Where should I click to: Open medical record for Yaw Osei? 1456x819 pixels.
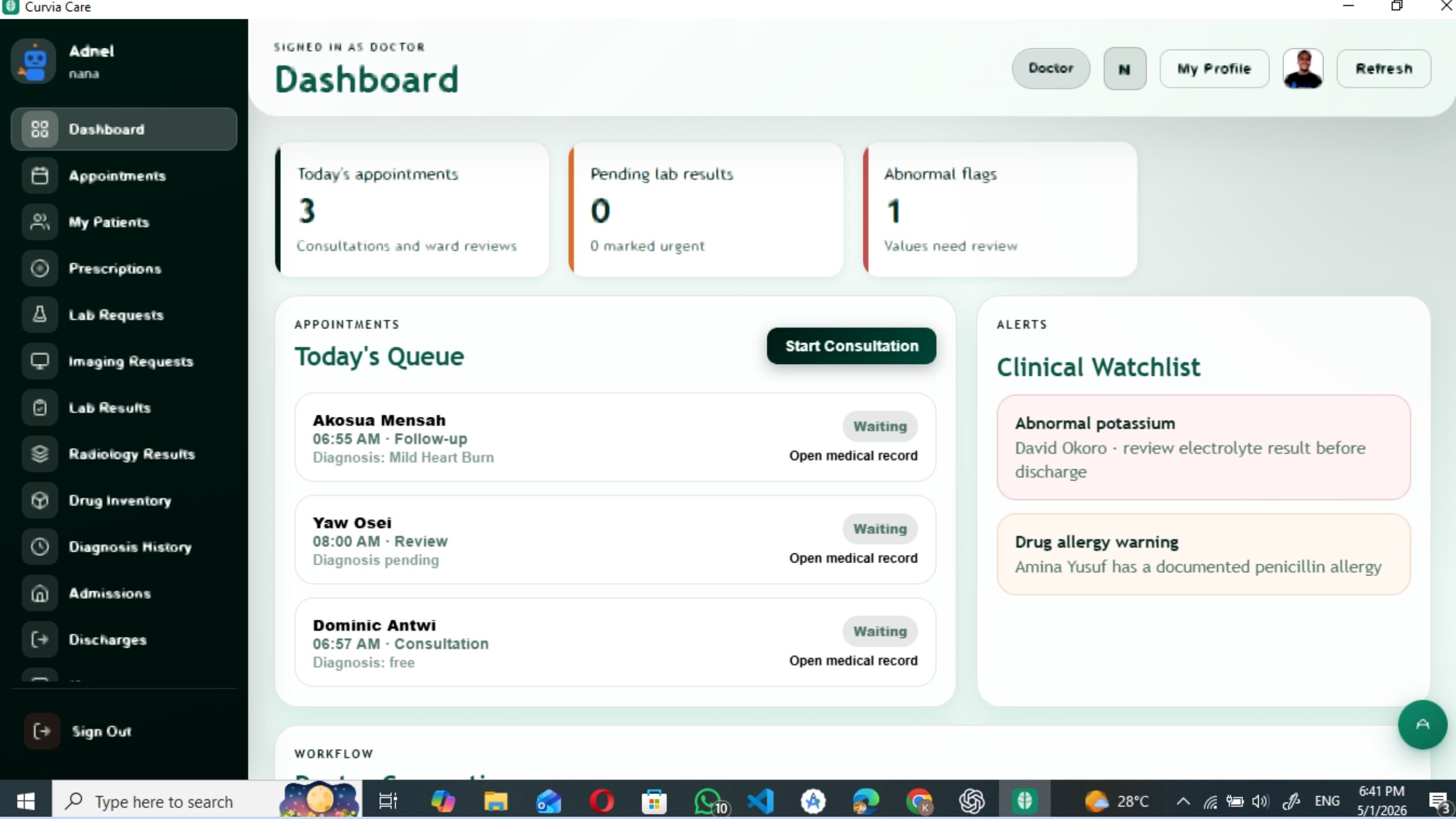(853, 558)
